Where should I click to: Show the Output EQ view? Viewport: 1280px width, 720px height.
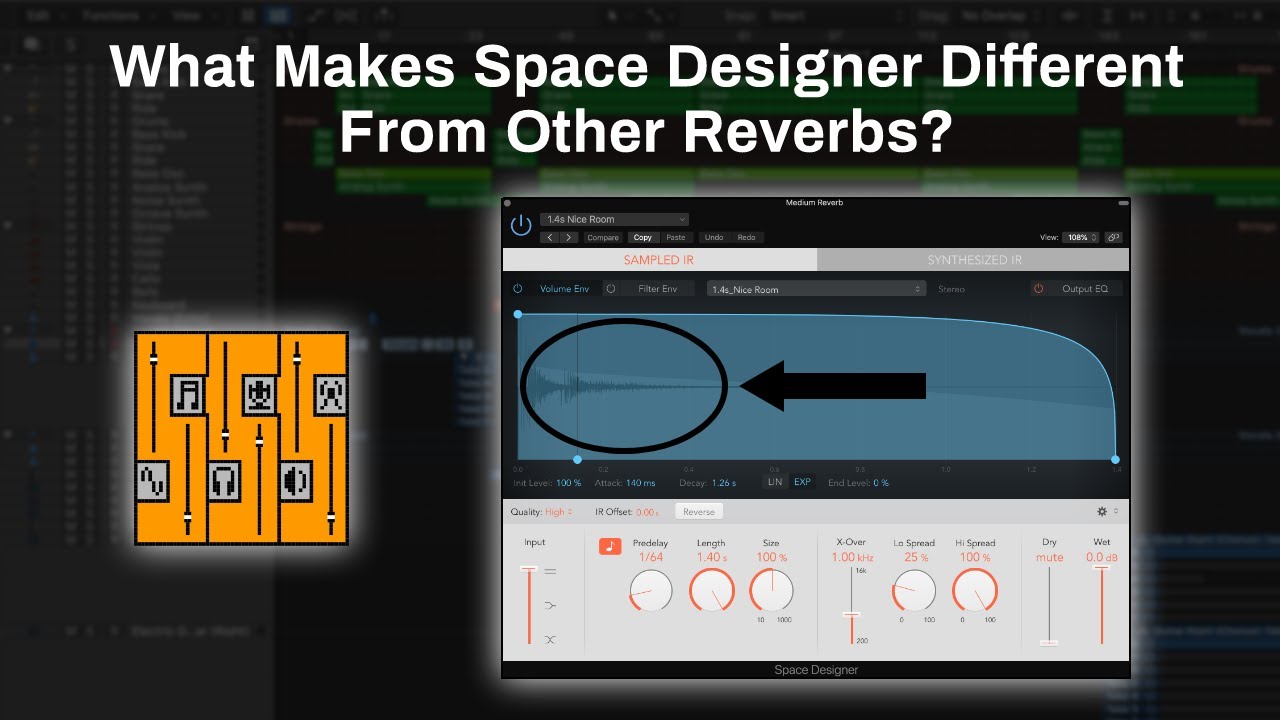pyautogui.click(x=1085, y=289)
